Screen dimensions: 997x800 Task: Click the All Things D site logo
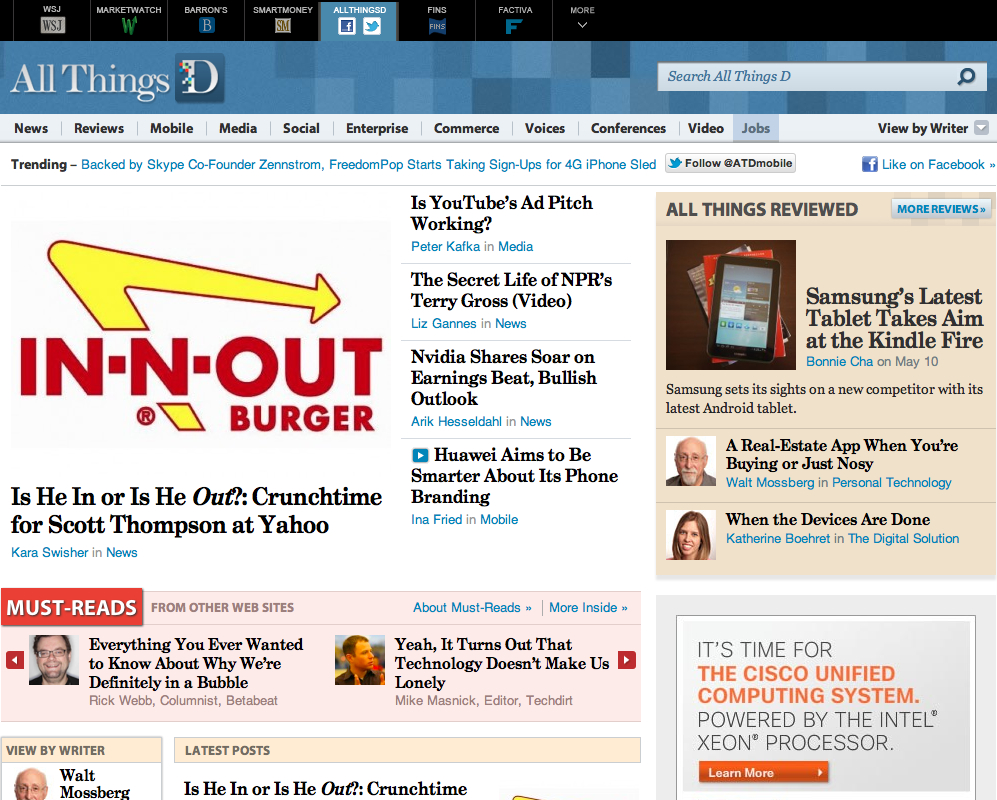118,79
